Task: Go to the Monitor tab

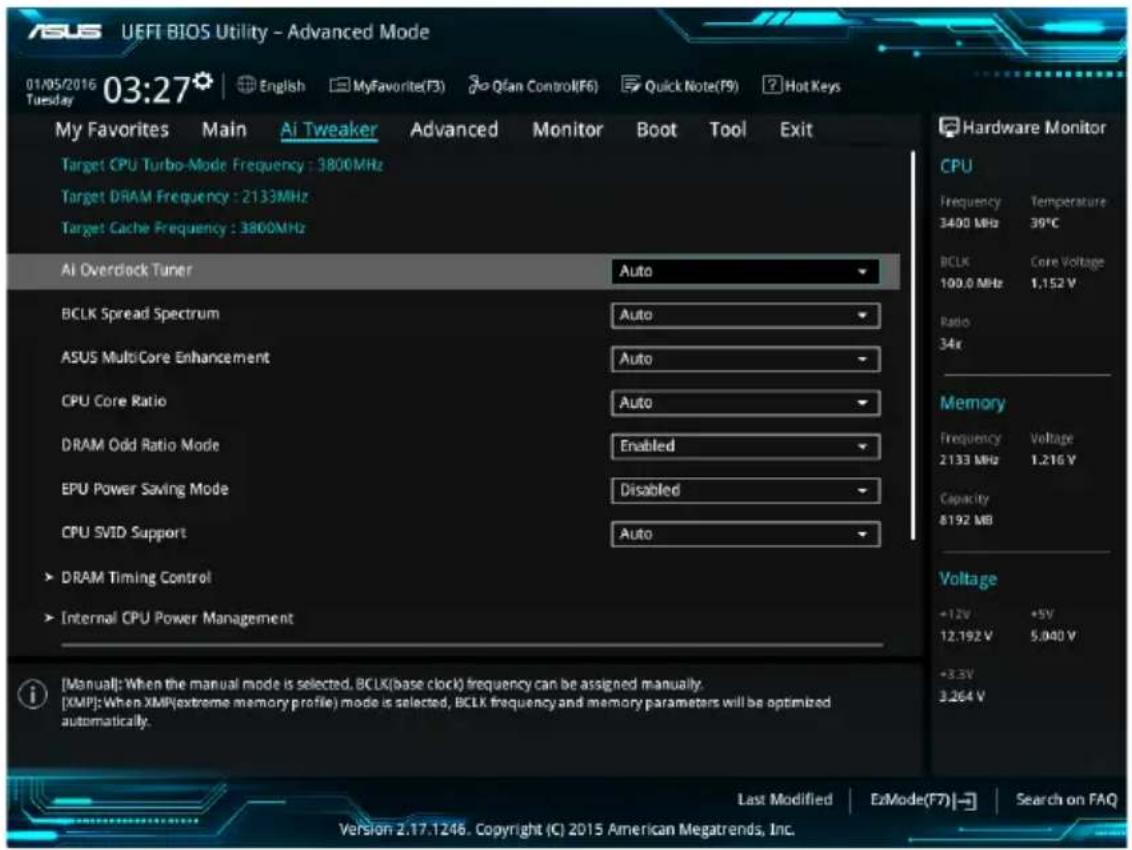Action: [x=567, y=130]
